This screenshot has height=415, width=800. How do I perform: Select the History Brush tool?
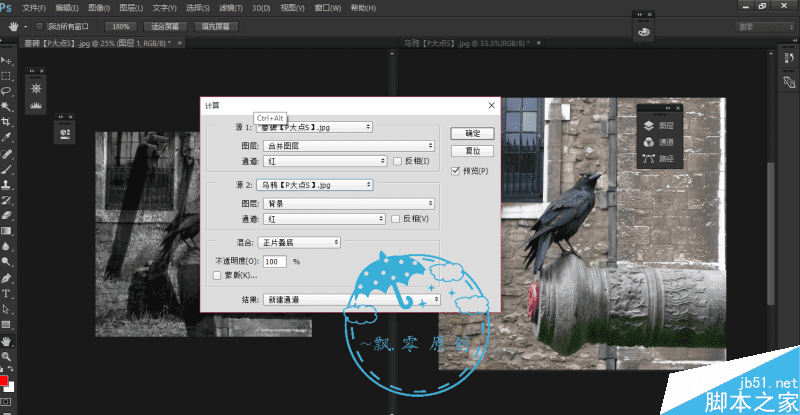tap(6, 200)
